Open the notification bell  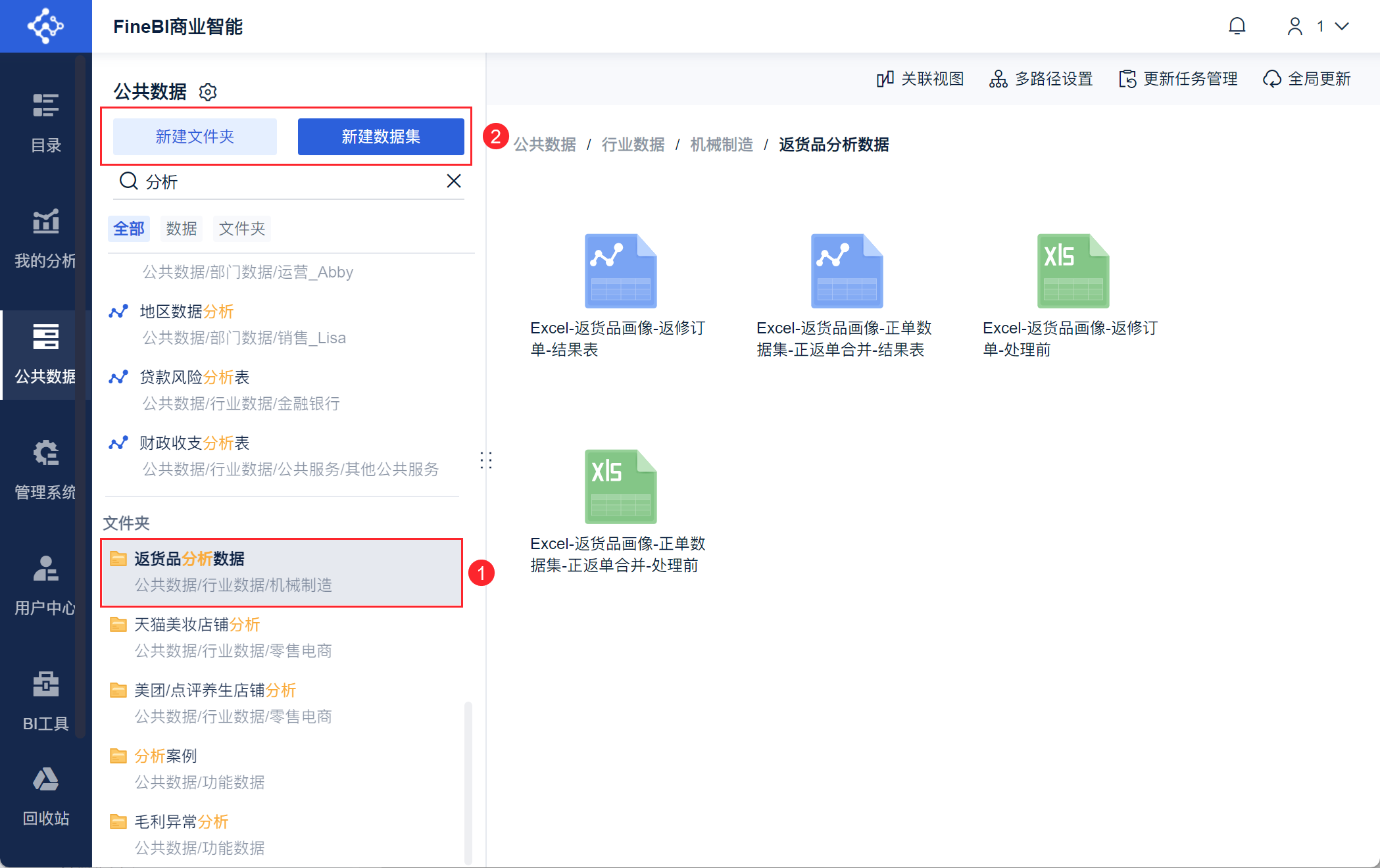point(1237,26)
